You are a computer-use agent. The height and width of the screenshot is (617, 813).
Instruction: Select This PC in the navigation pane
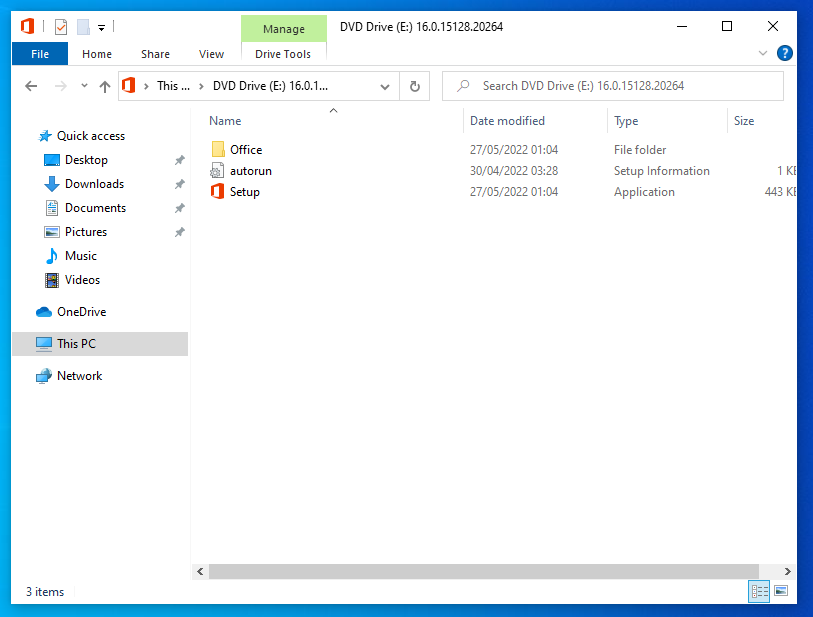pyautogui.click(x=100, y=344)
